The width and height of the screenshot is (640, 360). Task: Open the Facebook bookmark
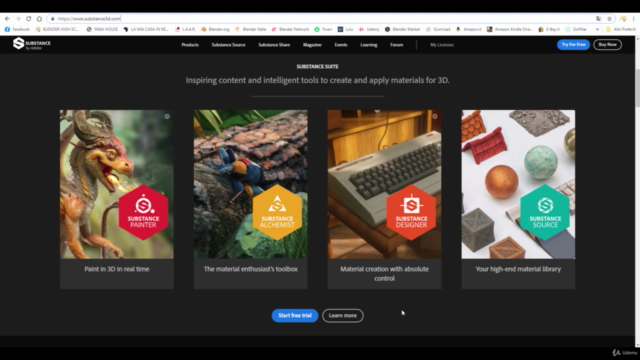pos(17,29)
